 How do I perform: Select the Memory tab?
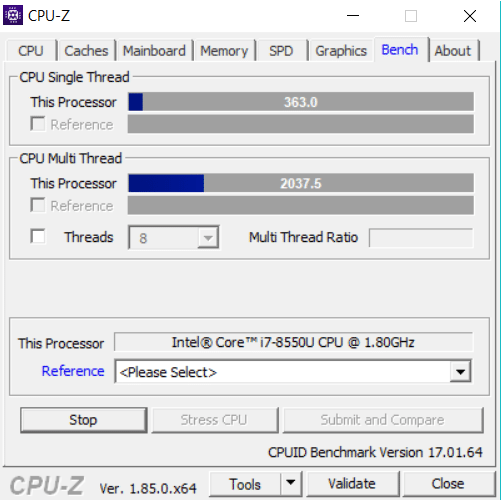pos(224,51)
